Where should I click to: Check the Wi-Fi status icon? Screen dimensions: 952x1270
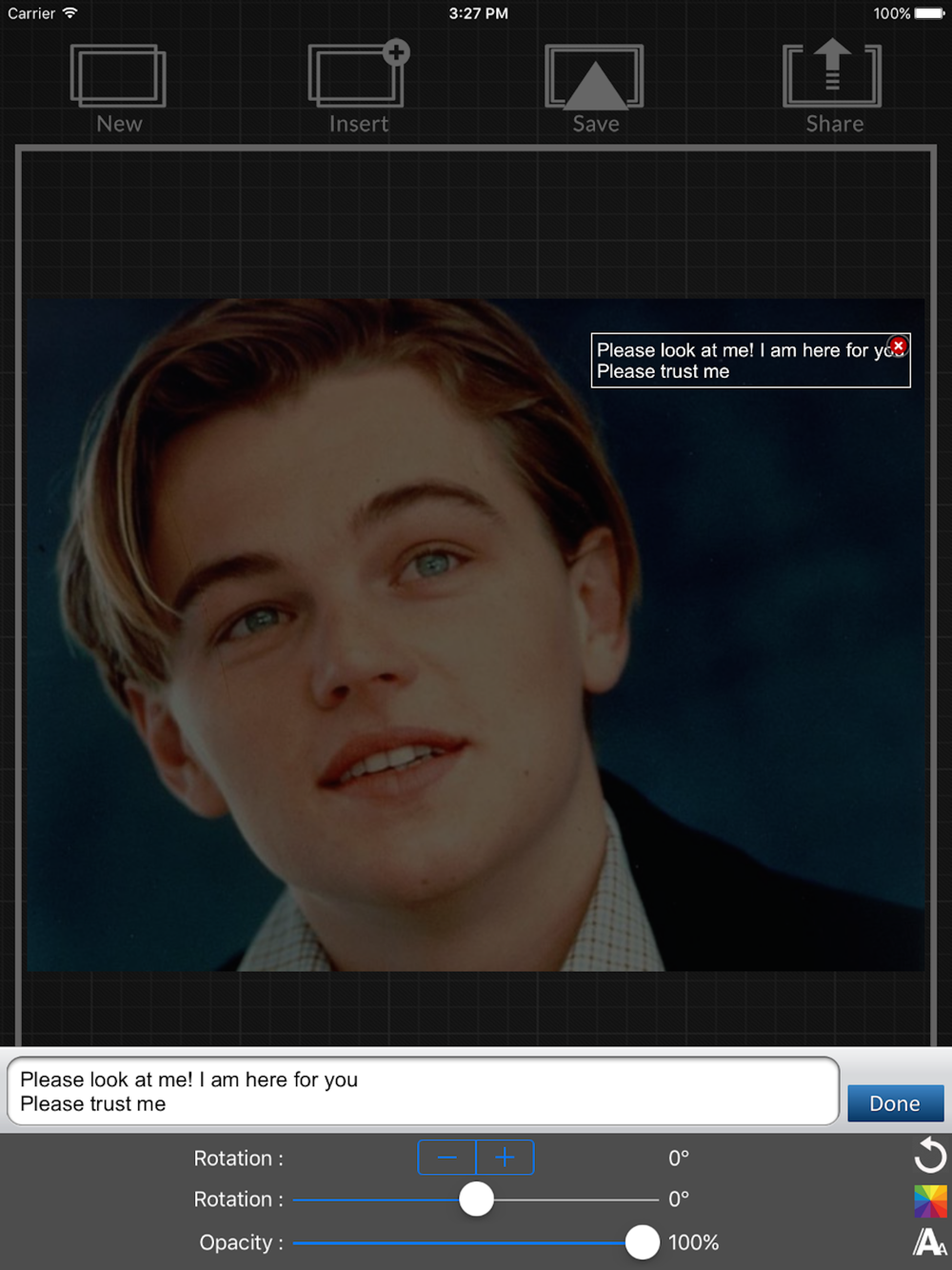click(x=69, y=12)
